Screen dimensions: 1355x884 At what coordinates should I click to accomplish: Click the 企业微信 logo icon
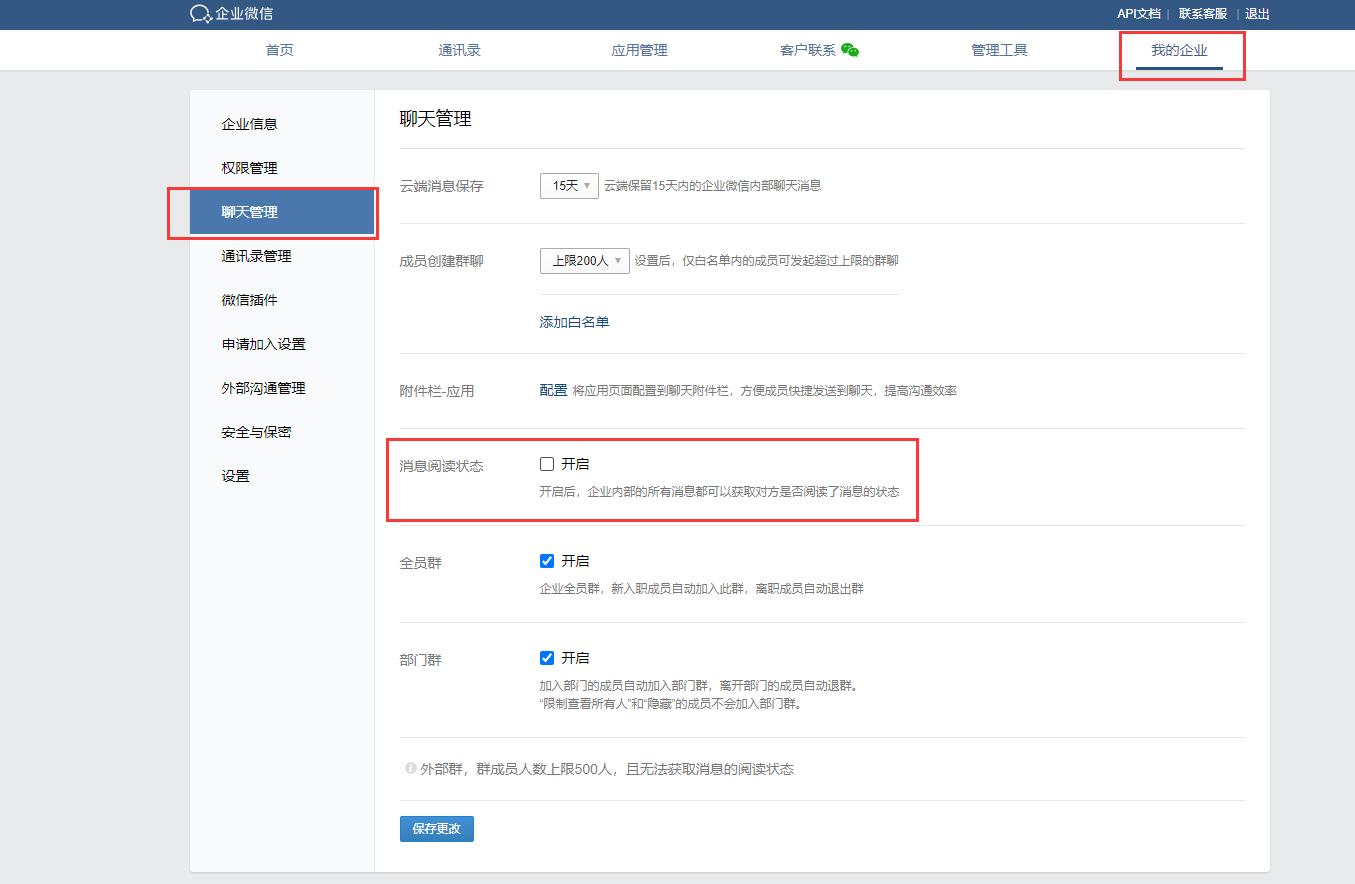[x=200, y=14]
